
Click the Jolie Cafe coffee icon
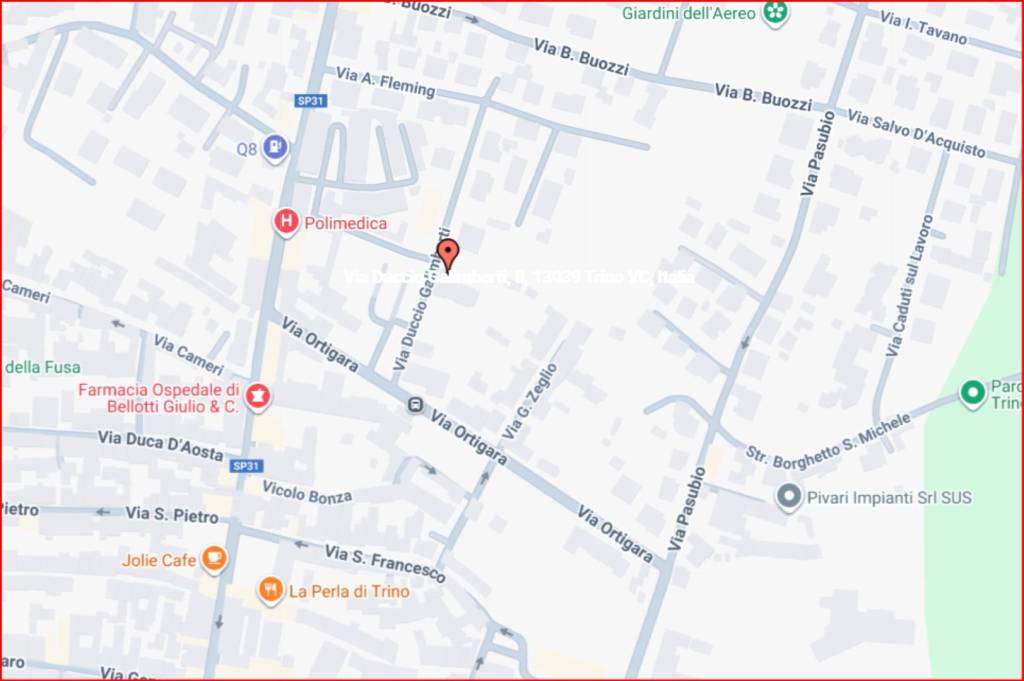(214, 559)
